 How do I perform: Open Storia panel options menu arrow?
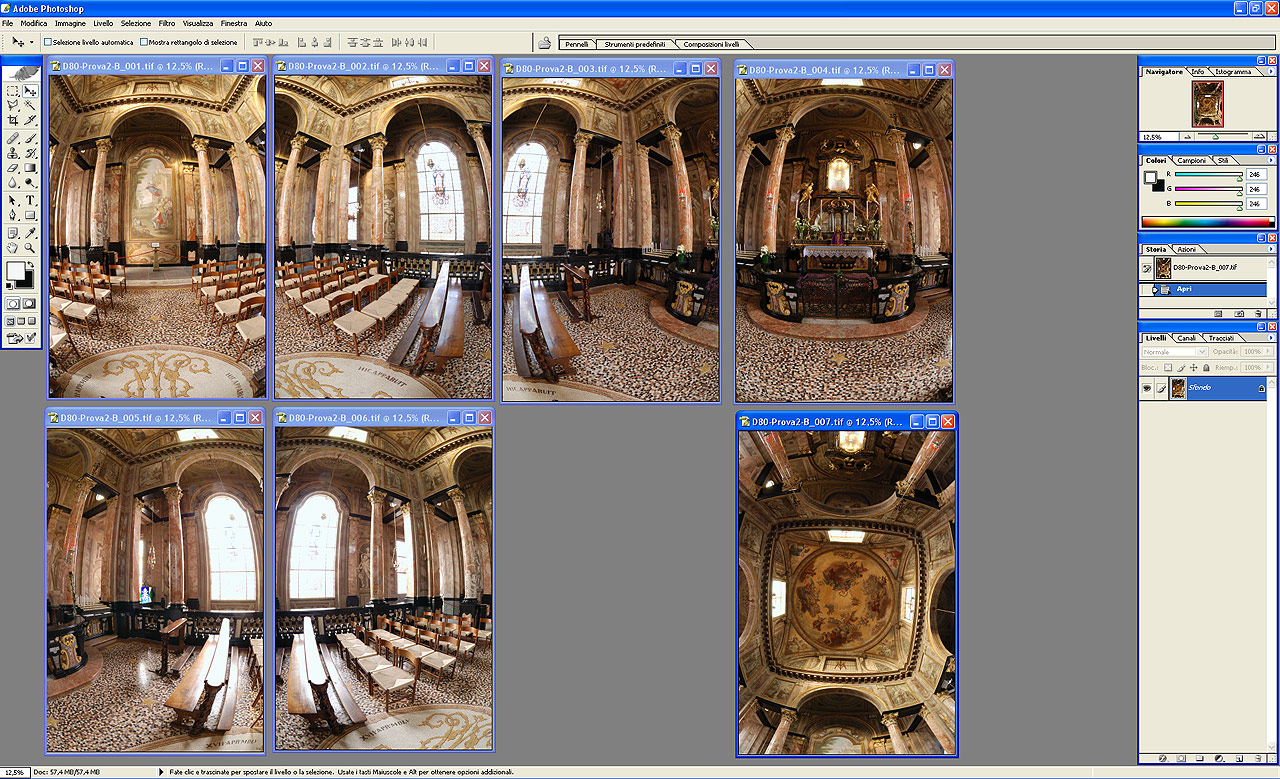point(1270,249)
